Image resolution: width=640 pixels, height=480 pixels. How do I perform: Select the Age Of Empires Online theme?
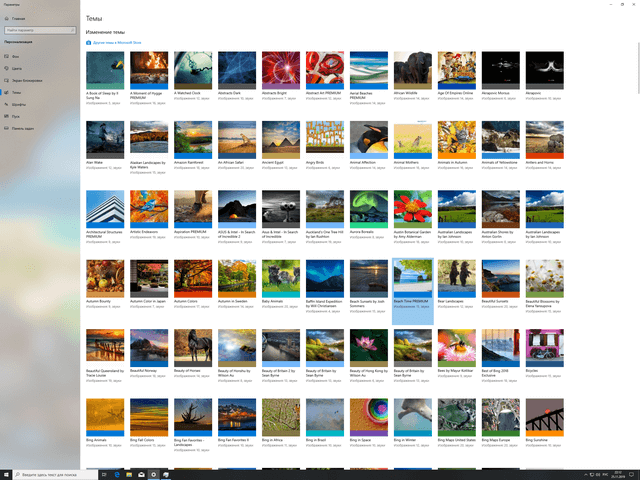(457, 70)
